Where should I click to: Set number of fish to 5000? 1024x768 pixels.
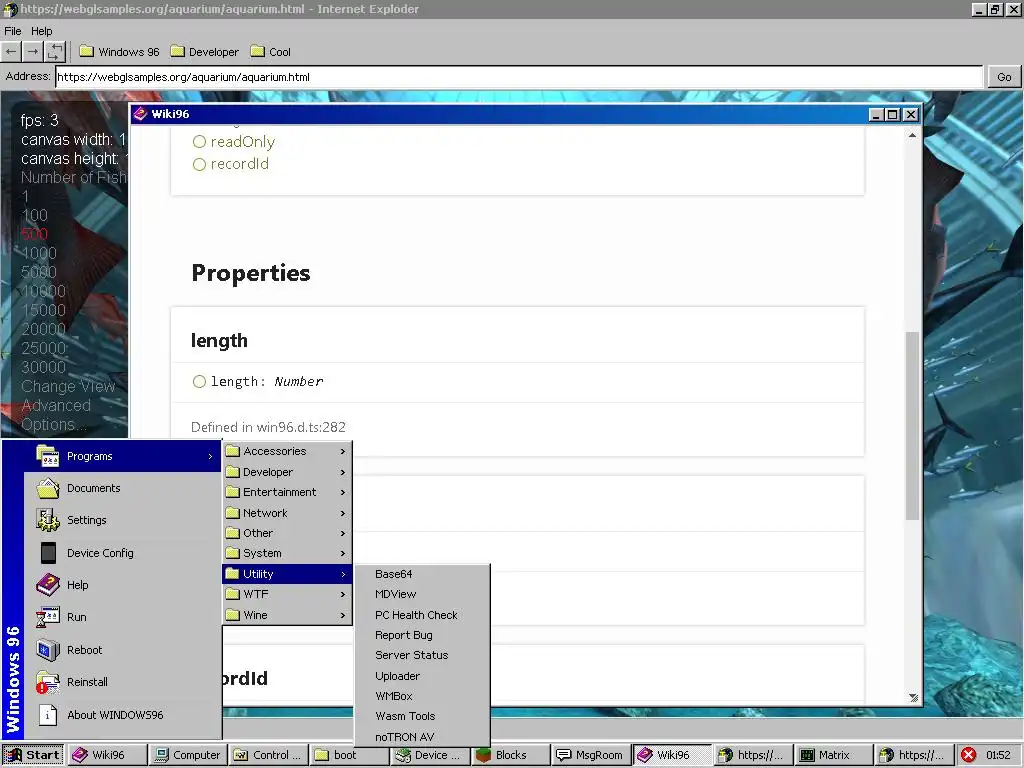click(x=39, y=272)
